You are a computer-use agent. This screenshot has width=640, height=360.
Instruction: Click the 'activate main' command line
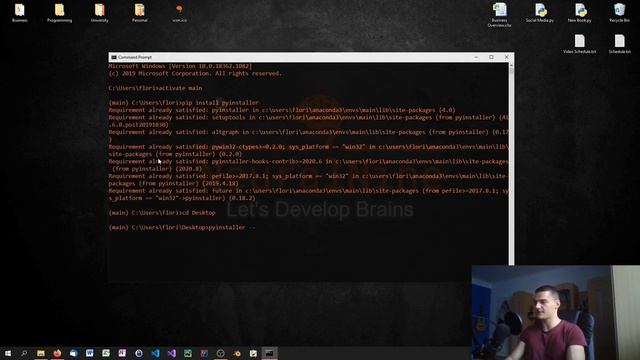coord(155,88)
